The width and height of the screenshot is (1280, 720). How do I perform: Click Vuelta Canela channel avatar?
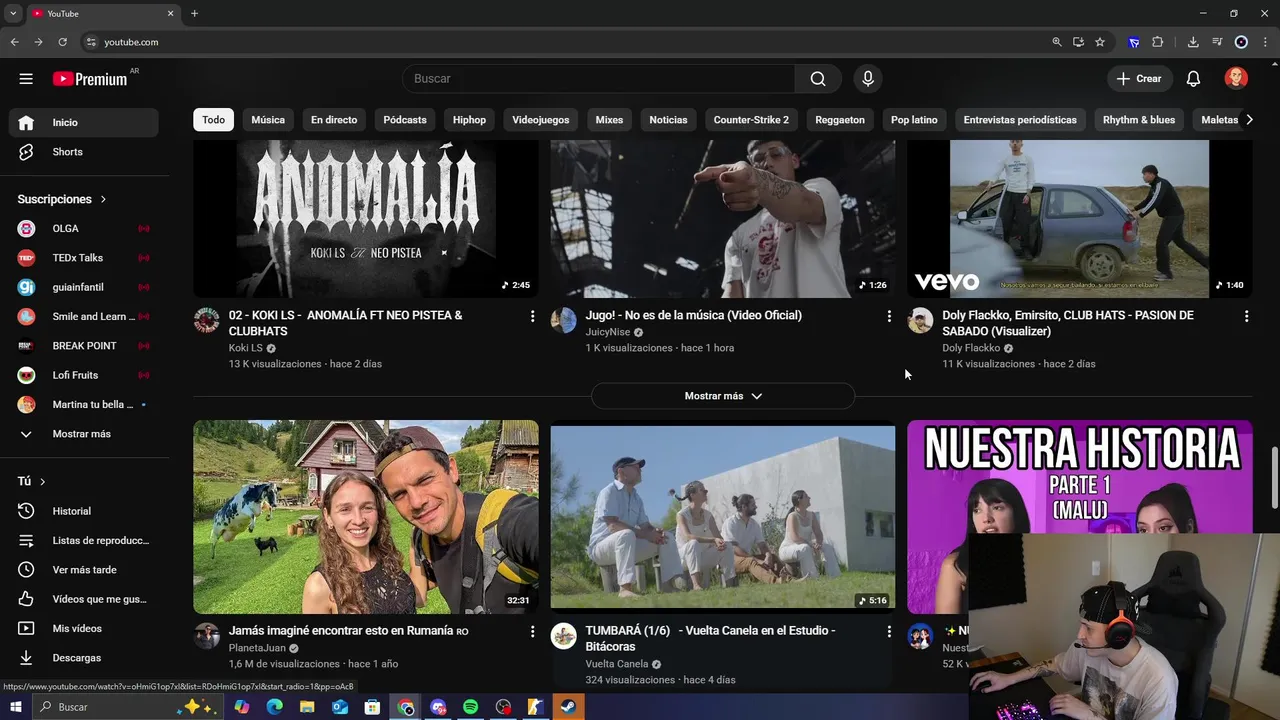(564, 636)
